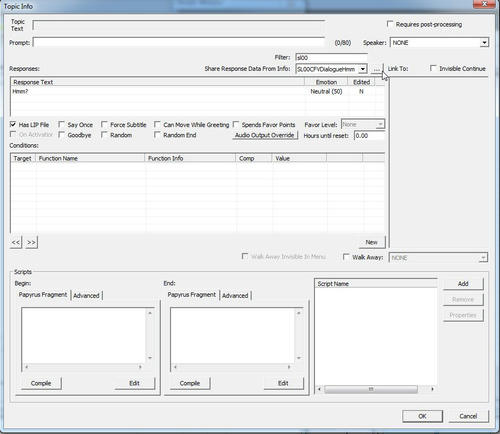Enable the Requires post-processing checkbox
The image size is (500, 434).
(390, 24)
